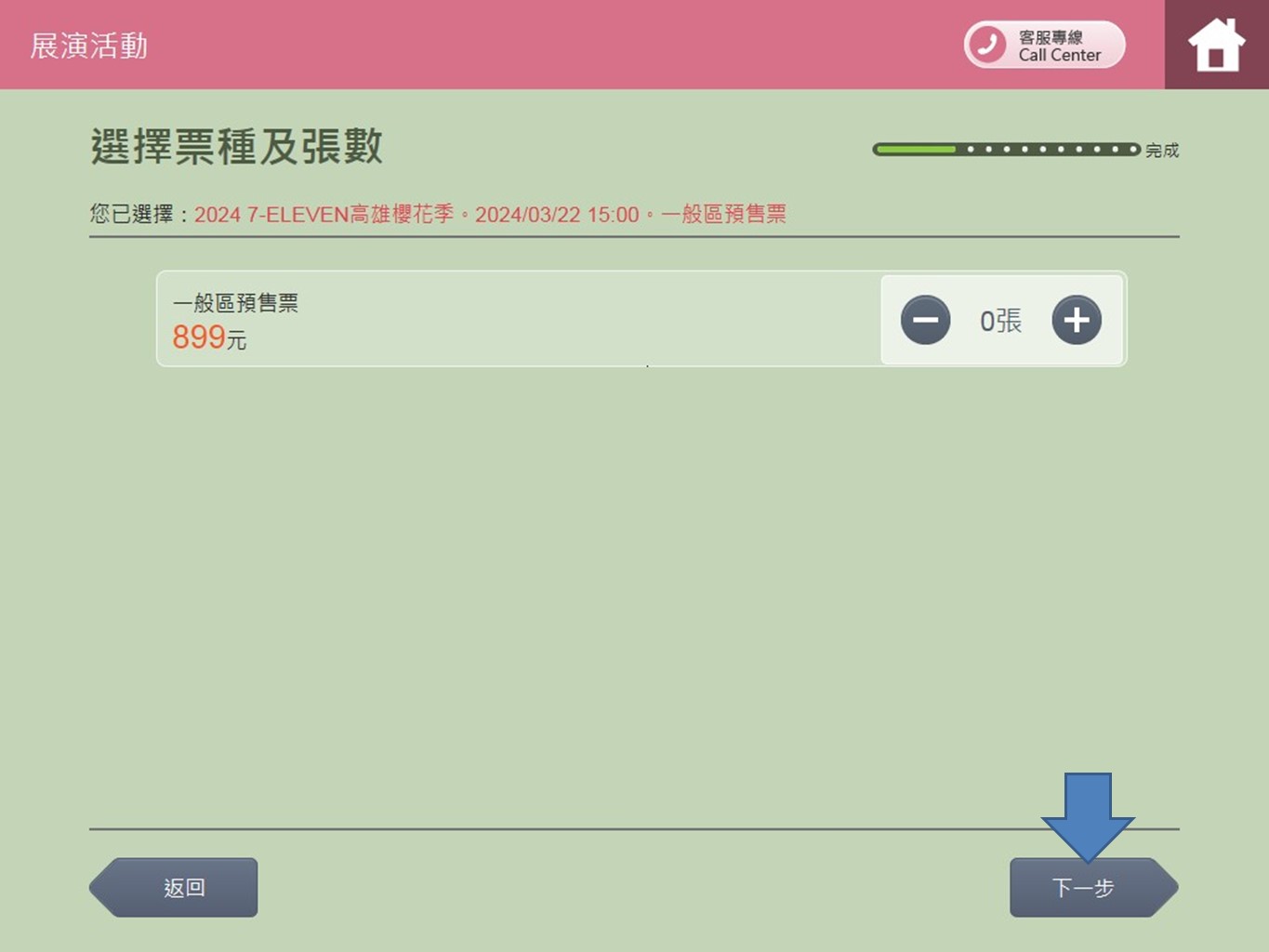Select the 0張 ticket quantity display

[x=1000, y=321]
